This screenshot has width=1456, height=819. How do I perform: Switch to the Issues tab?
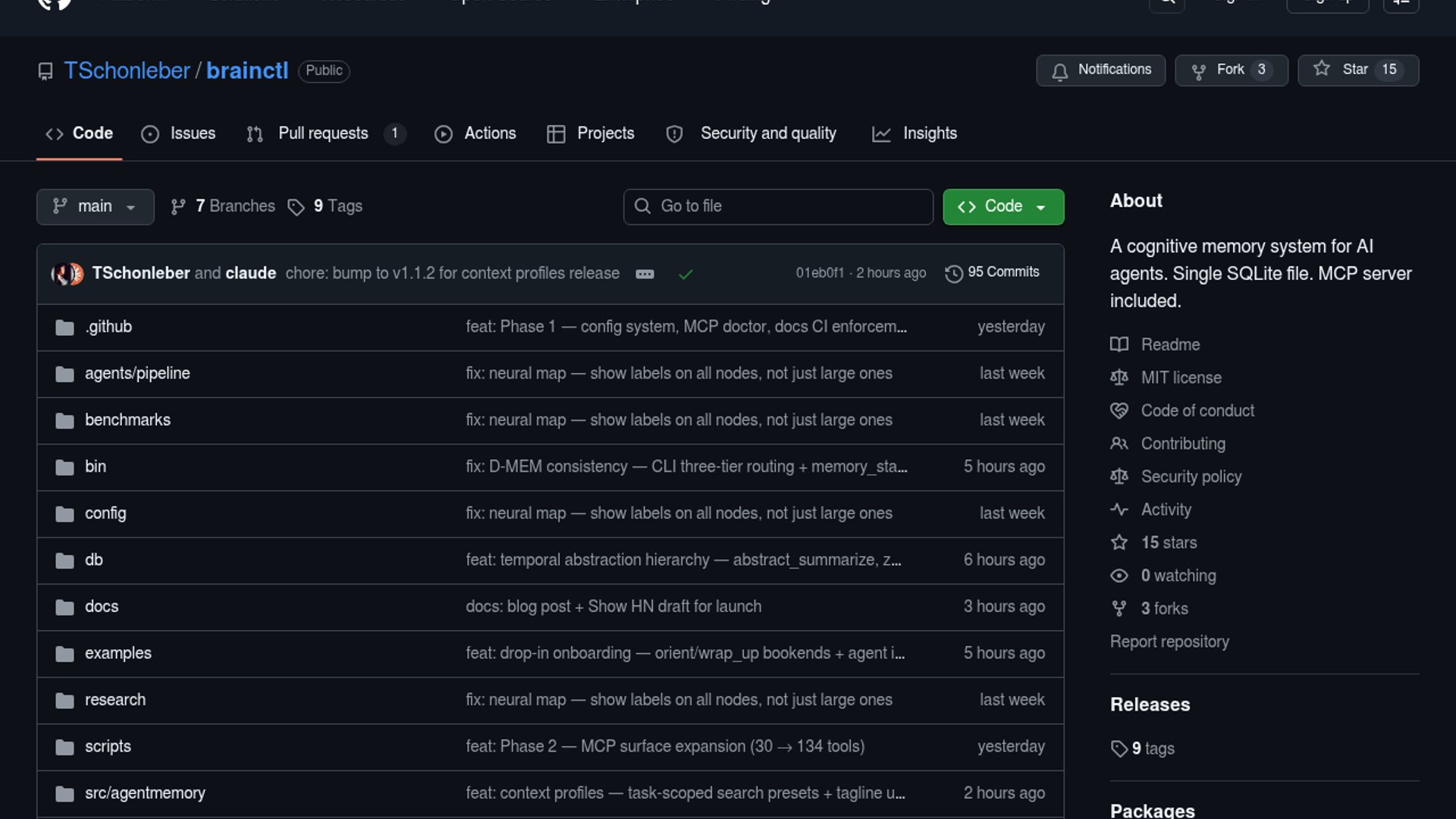(178, 133)
